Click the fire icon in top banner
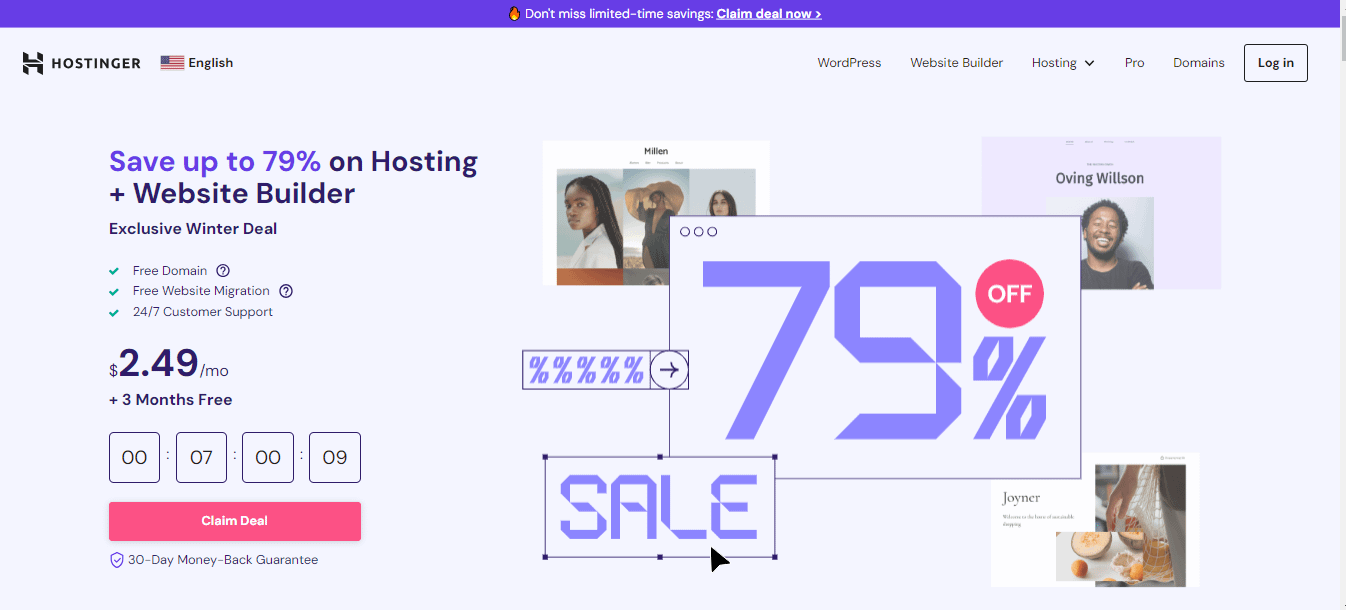 pos(514,14)
